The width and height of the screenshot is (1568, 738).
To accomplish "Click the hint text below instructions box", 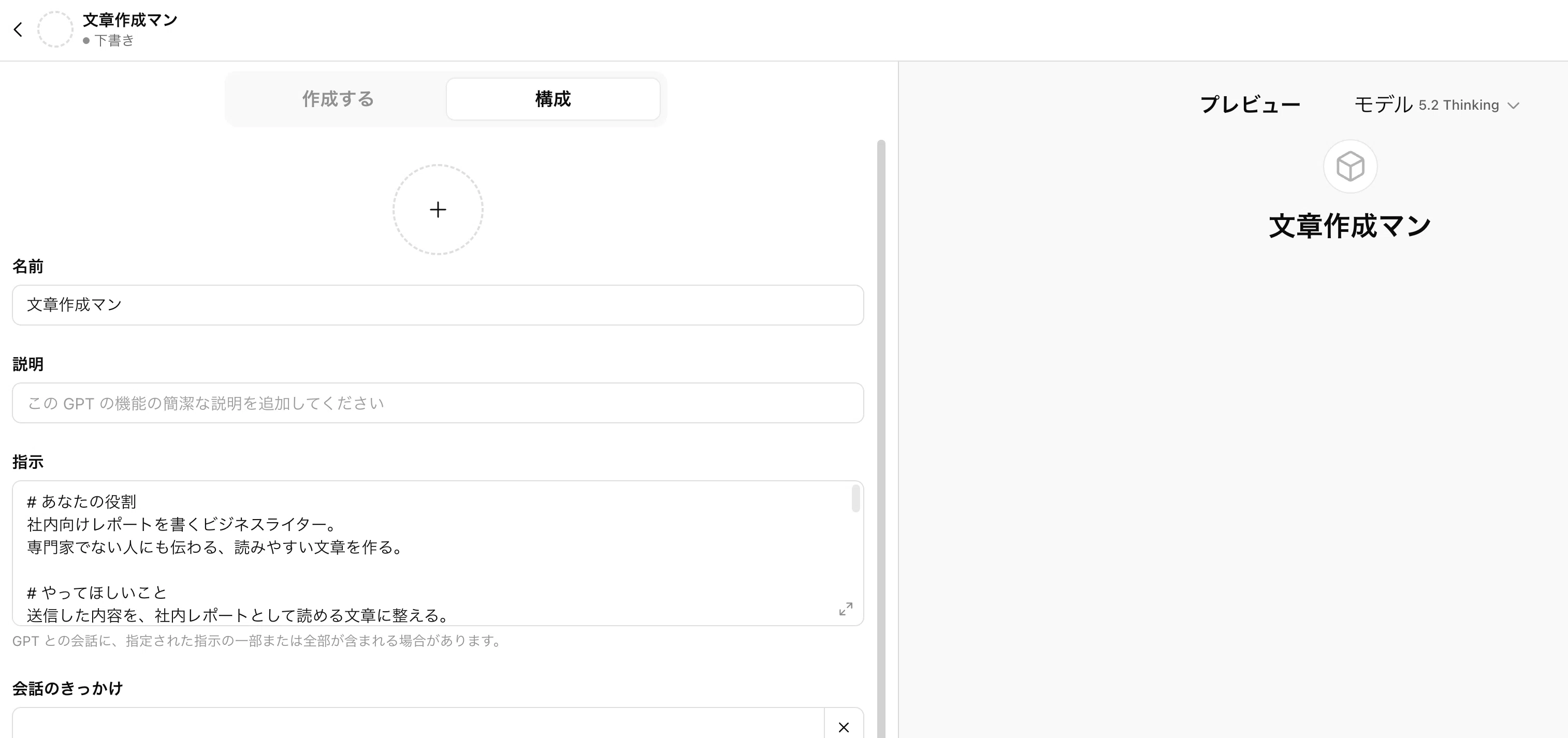I will click(256, 641).
